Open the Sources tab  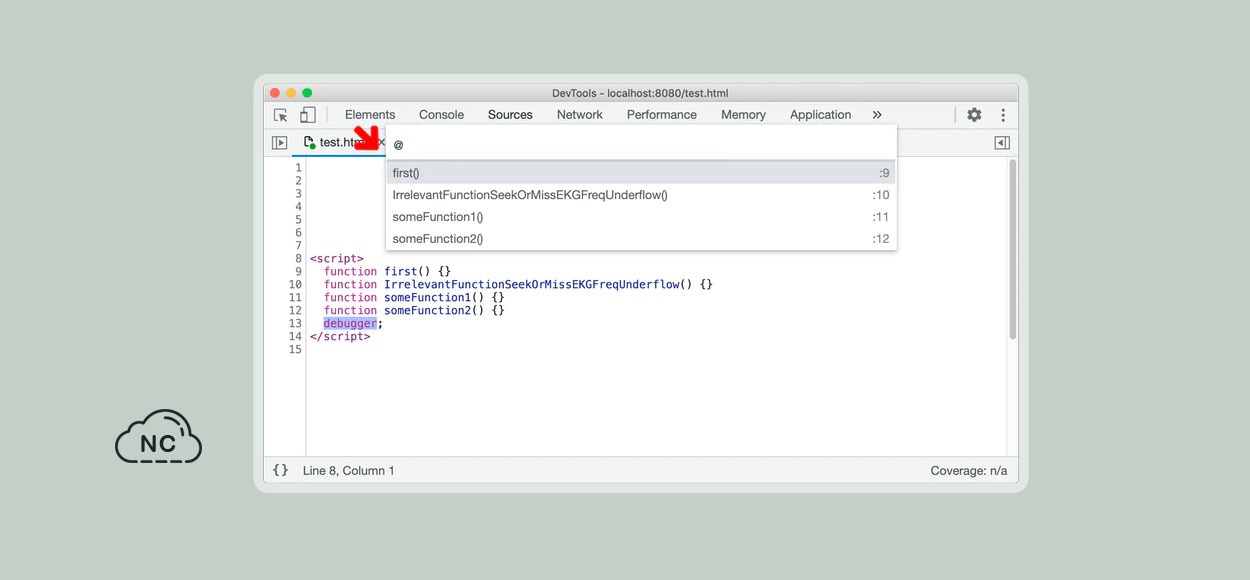point(510,115)
